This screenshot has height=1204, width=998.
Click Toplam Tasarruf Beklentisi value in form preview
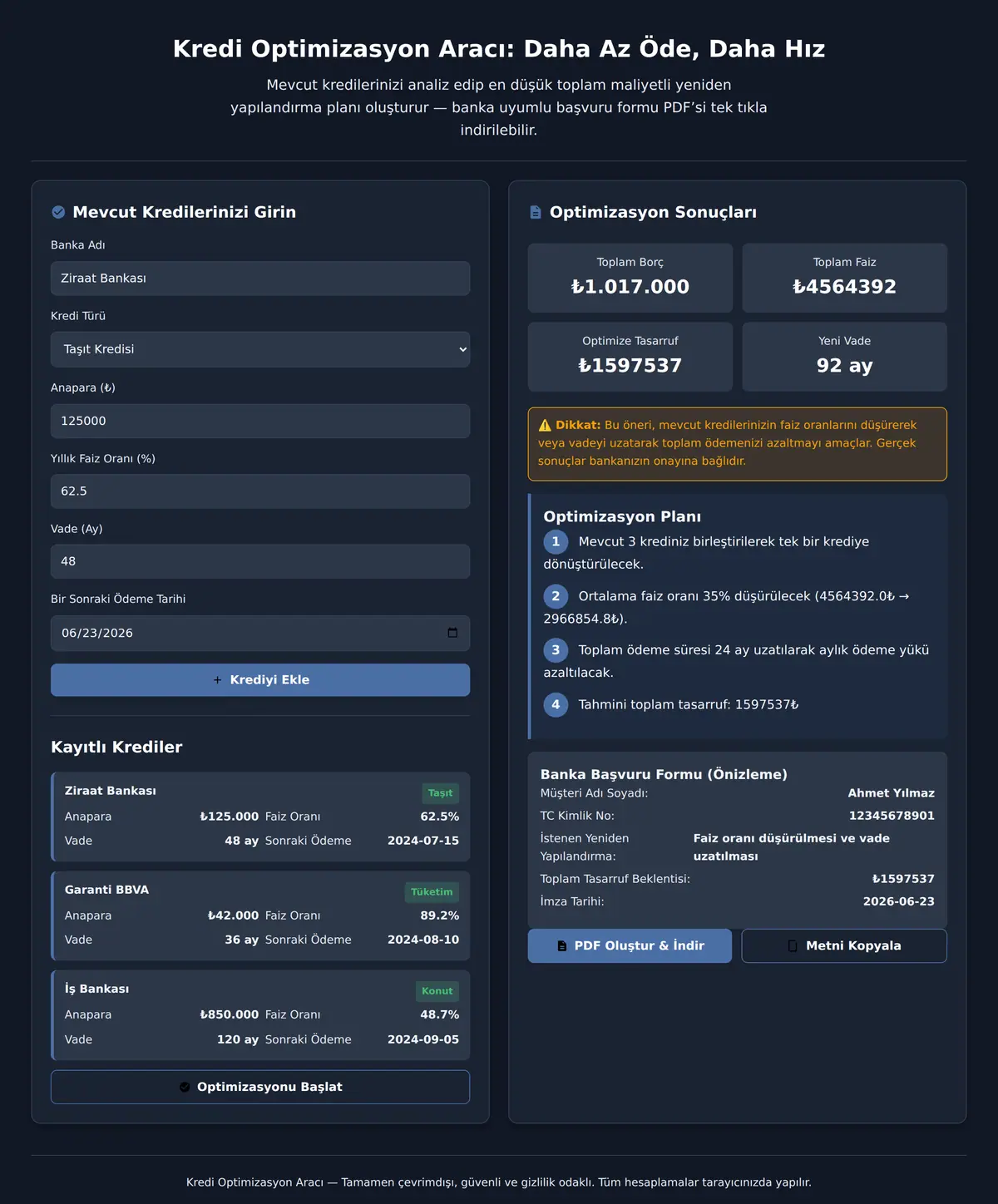(903, 879)
